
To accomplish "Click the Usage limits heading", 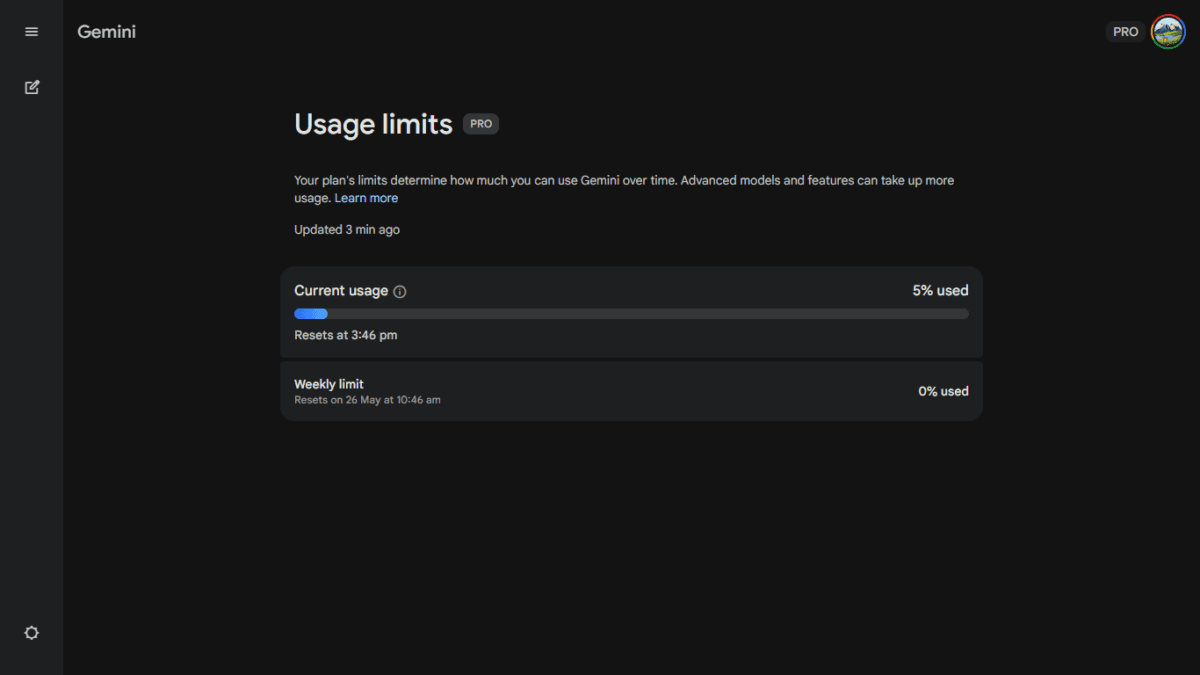I will 374,124.
